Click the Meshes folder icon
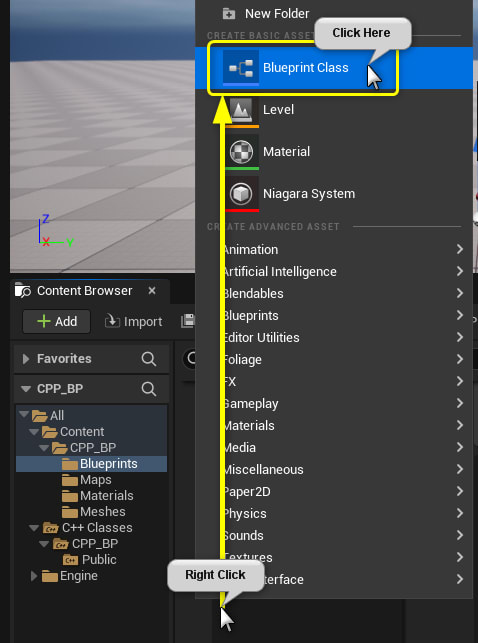The image size is (478, 643). (x=70, y=512)
